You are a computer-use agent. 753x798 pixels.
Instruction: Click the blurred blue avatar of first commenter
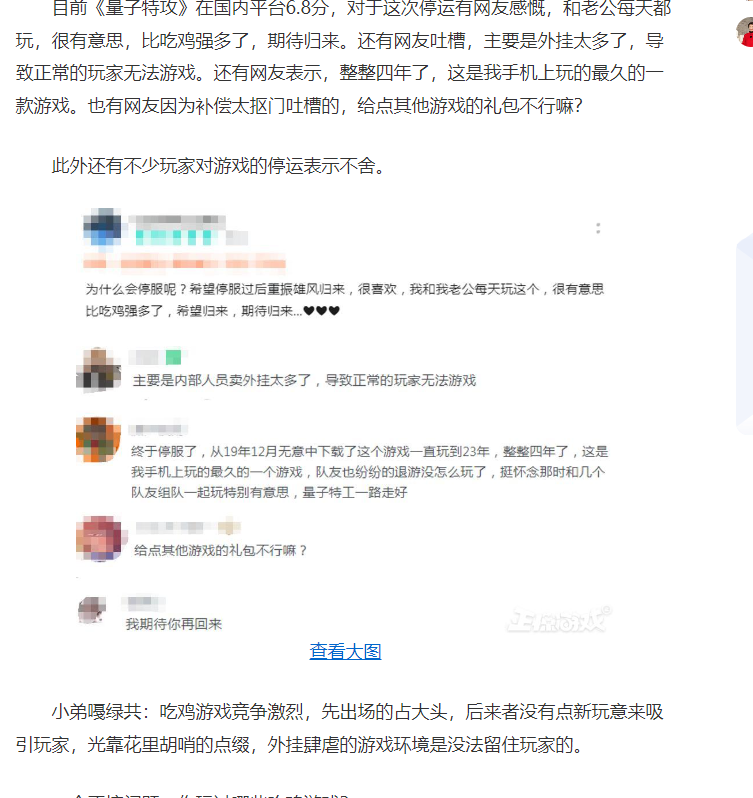coord(102,226)
